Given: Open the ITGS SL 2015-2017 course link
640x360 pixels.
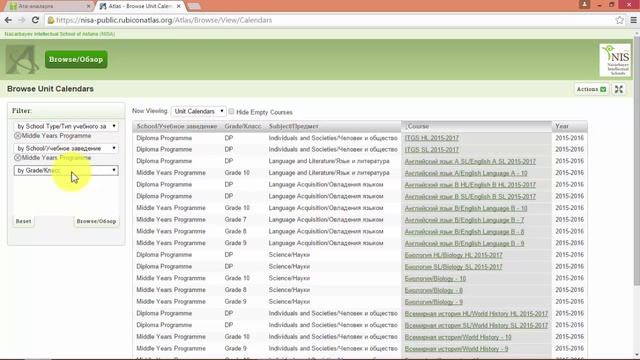Looking at the screenshot, I should tap(432, 150).
